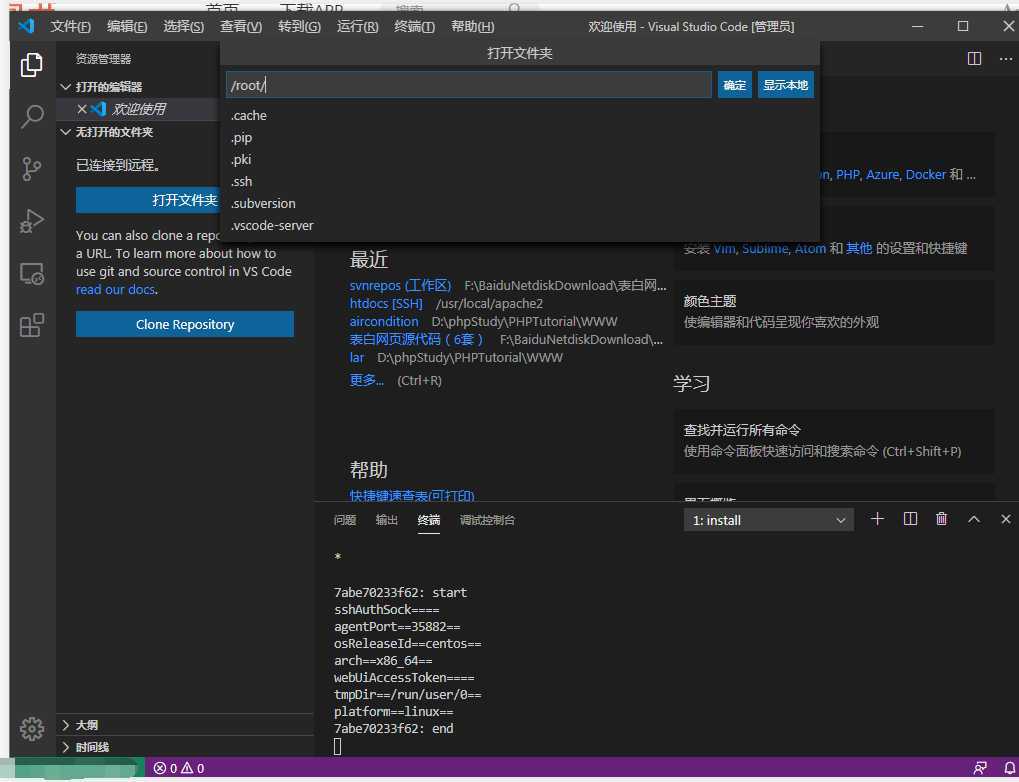Select the Terminal panel tab
1019x782 pixels.
(x=428, y=519)
